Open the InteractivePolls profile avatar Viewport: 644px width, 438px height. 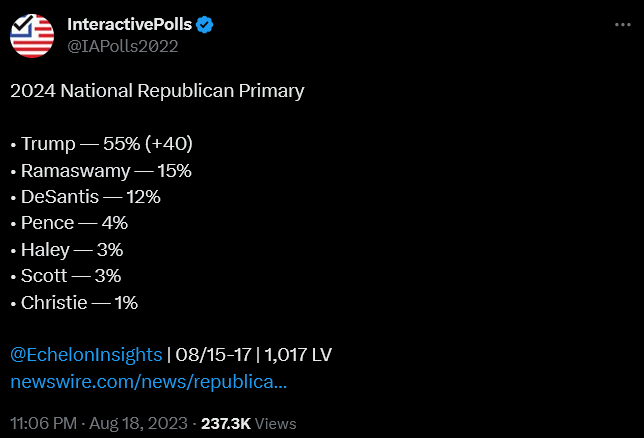(x=32, y=36)
